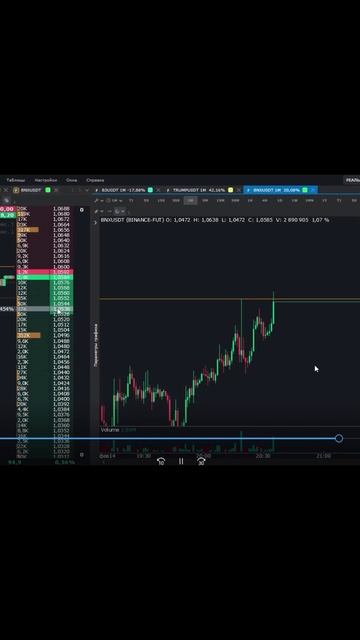This screenshot has width=360, height=640.
Task: Skip the video forward 30 seconds
Action: 201,462
